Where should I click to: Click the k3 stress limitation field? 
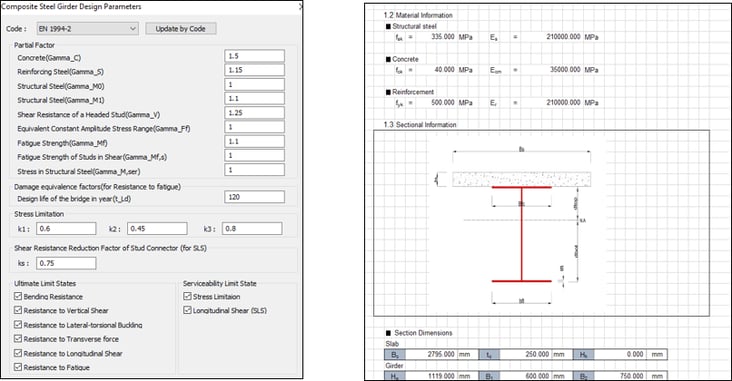coord(252,229)
